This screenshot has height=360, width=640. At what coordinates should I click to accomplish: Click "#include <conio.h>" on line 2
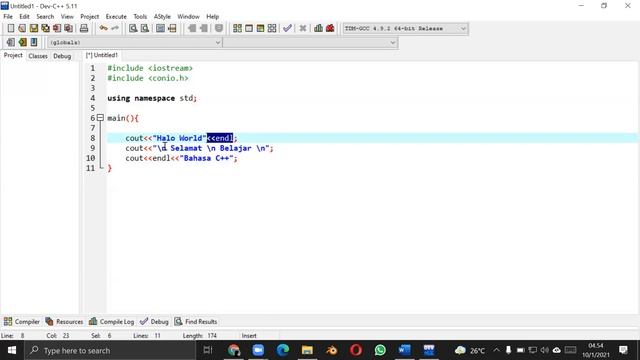148,78
